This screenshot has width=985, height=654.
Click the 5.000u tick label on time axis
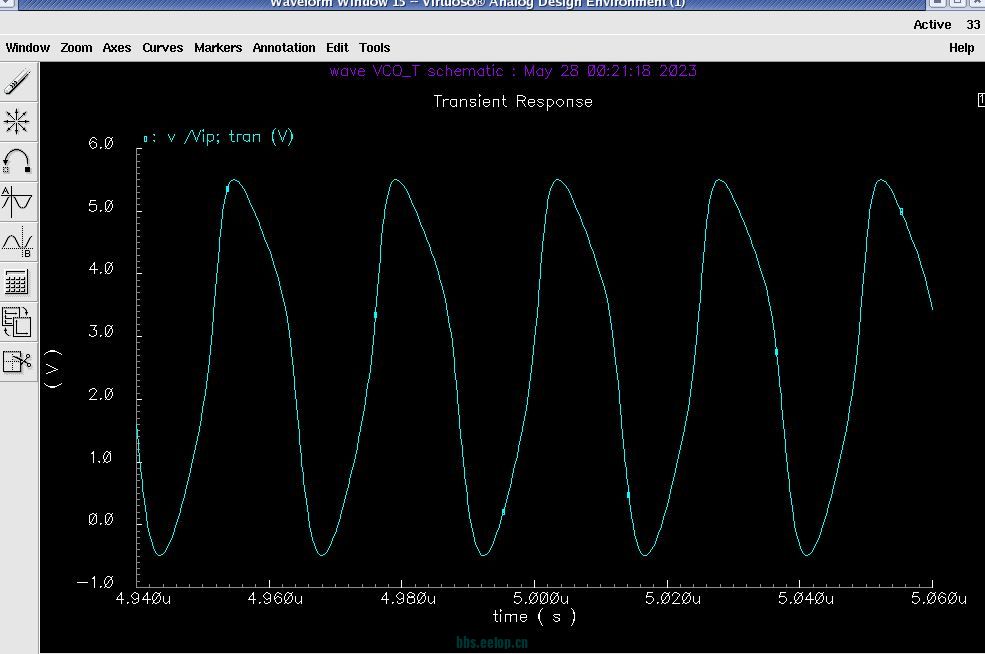pos(541,598)
